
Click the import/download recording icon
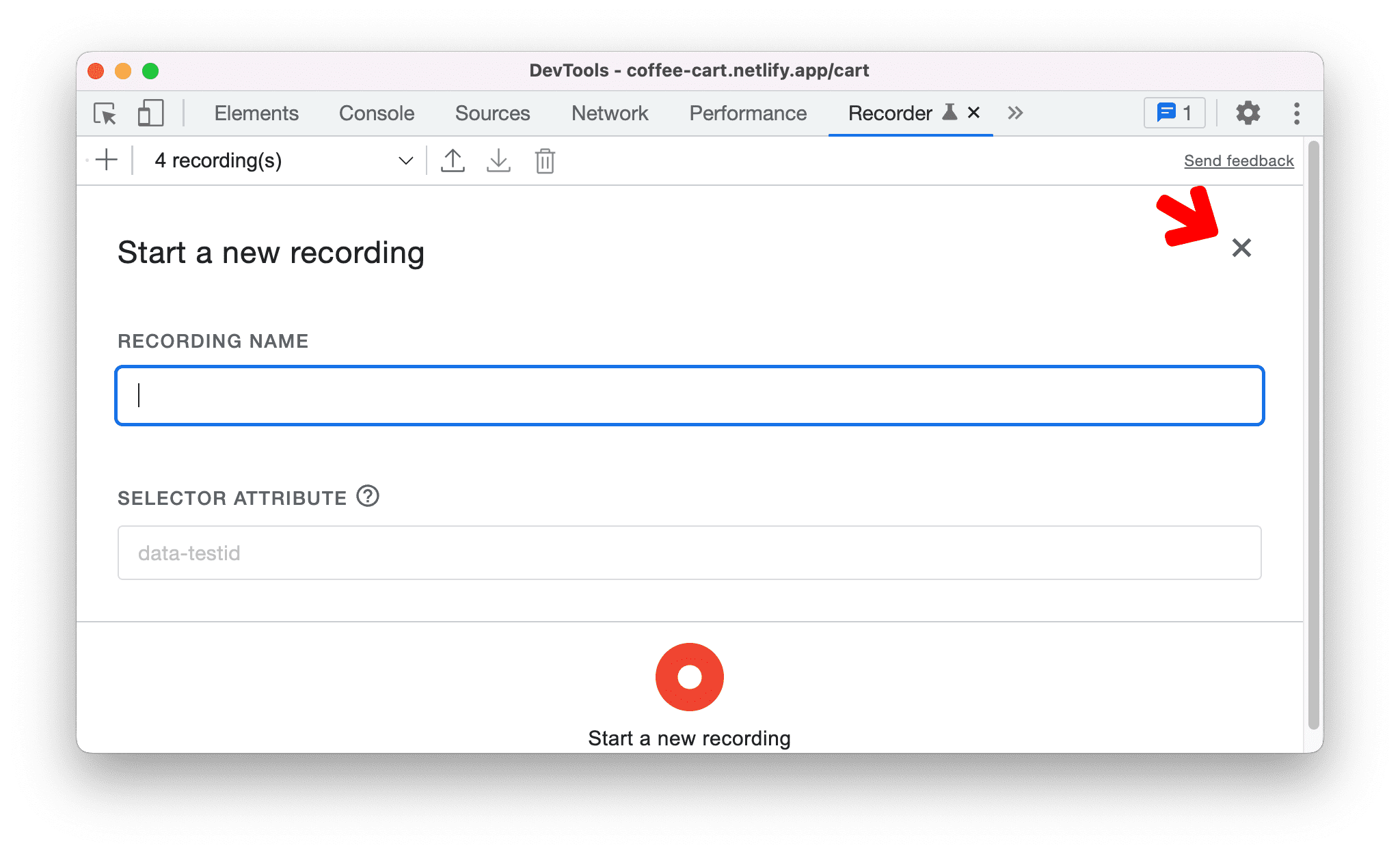tap(498, 160)
